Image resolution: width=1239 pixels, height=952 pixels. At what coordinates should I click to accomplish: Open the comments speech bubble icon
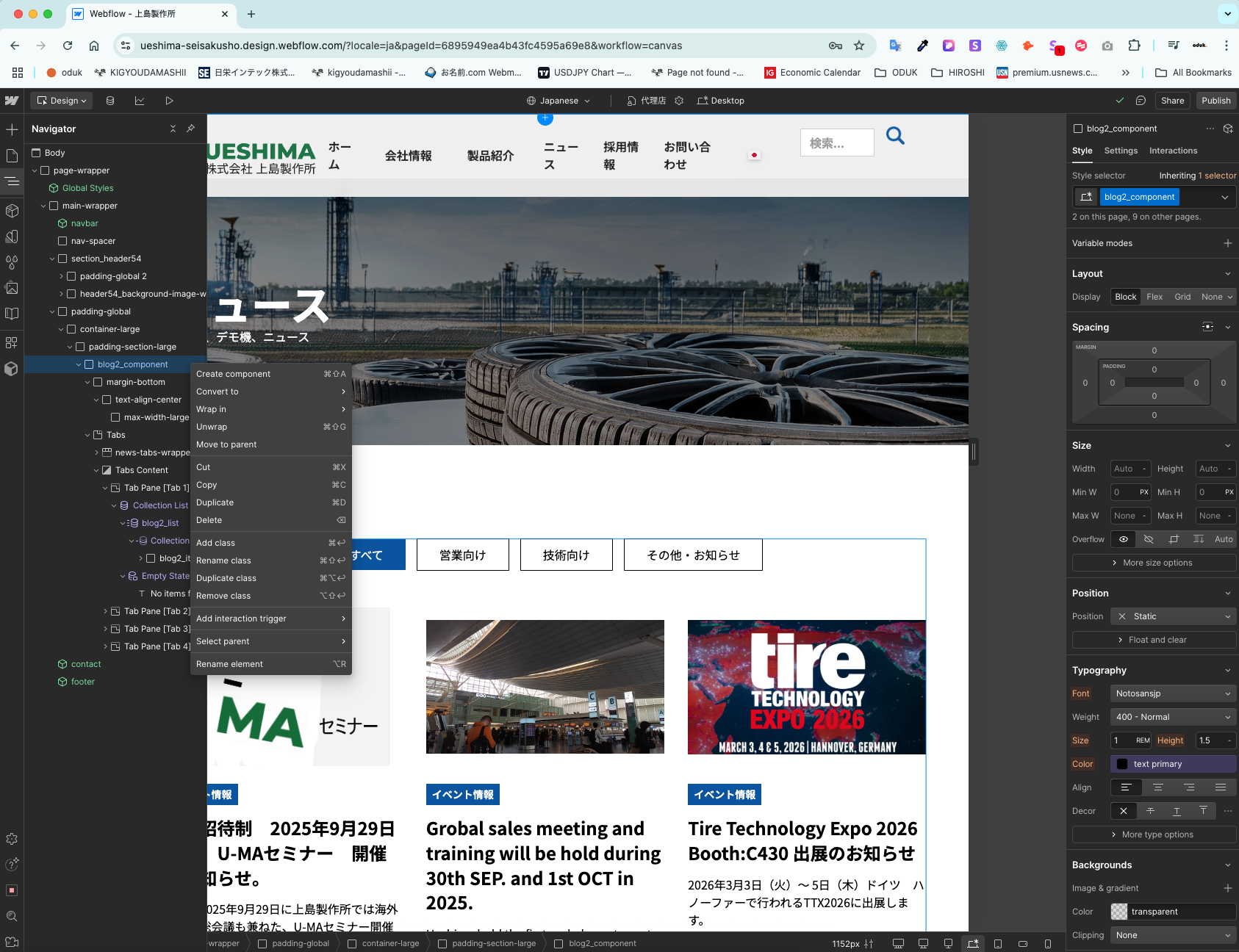pyautogui.click(x=1141, y=101)
